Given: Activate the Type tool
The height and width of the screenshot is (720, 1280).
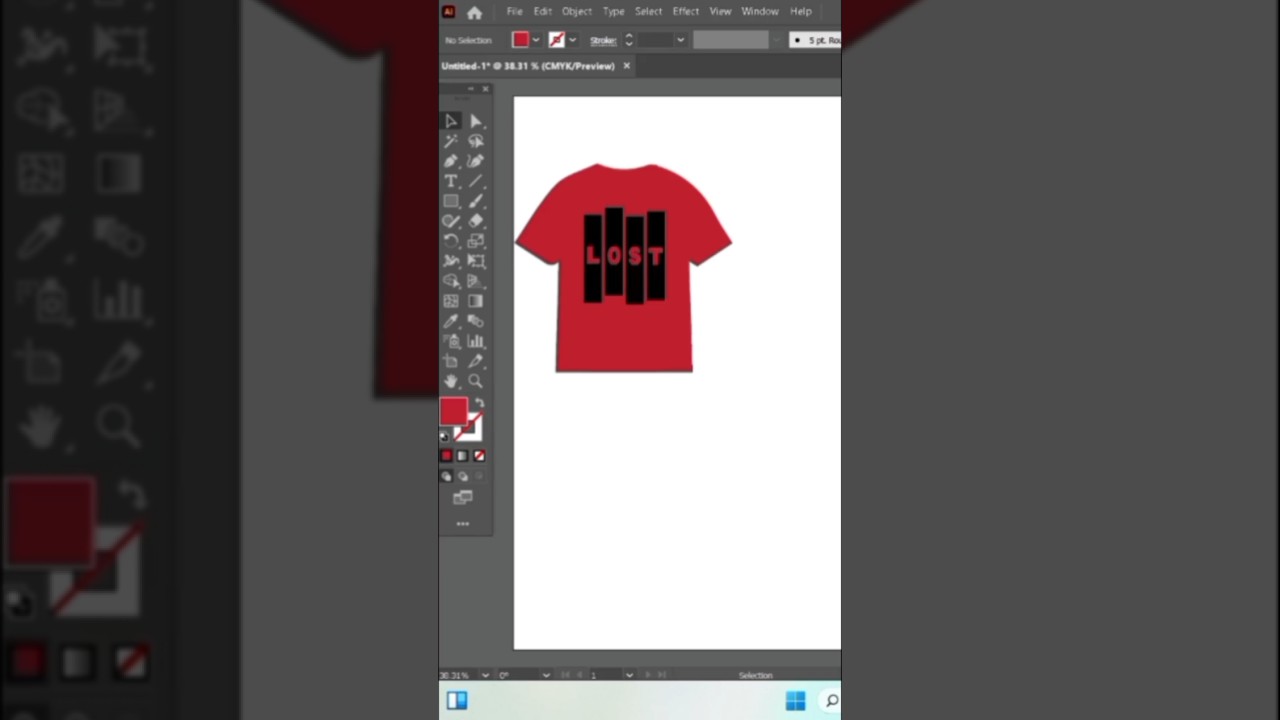Looking at the screenshot, I should pyautogui.click(x=451, y=181).
